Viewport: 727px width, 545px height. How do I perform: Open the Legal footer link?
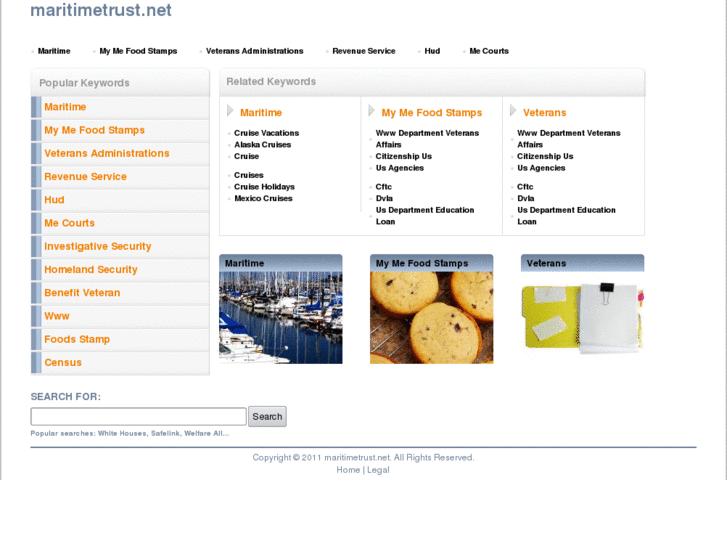point(378,470)
